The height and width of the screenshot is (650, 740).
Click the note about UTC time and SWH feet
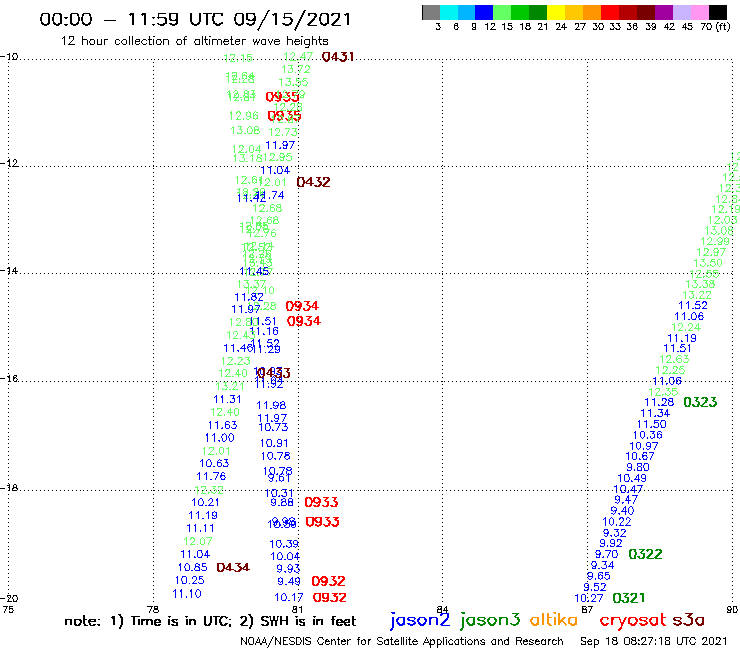(210, 621)
